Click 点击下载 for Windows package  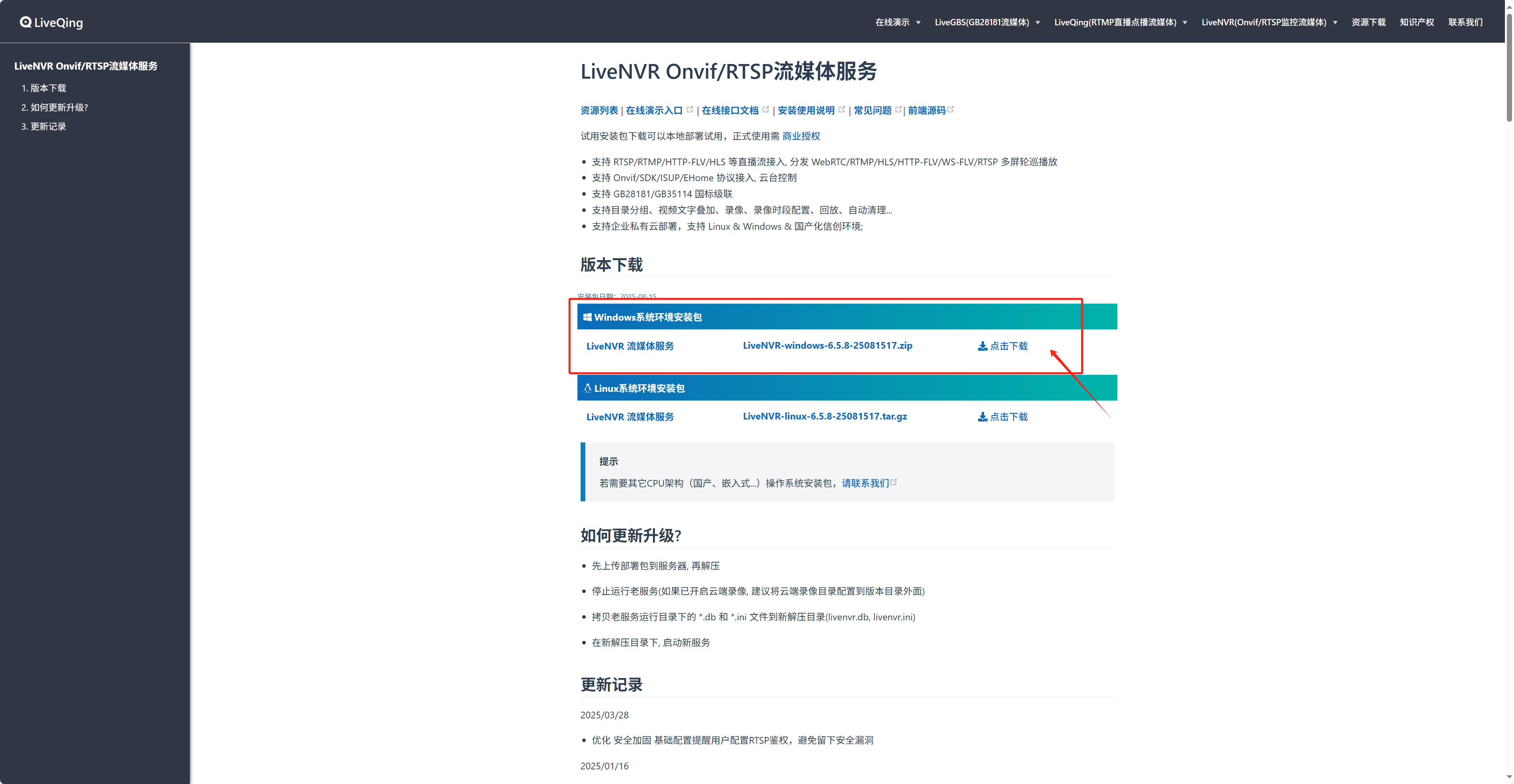(1003, 346)
